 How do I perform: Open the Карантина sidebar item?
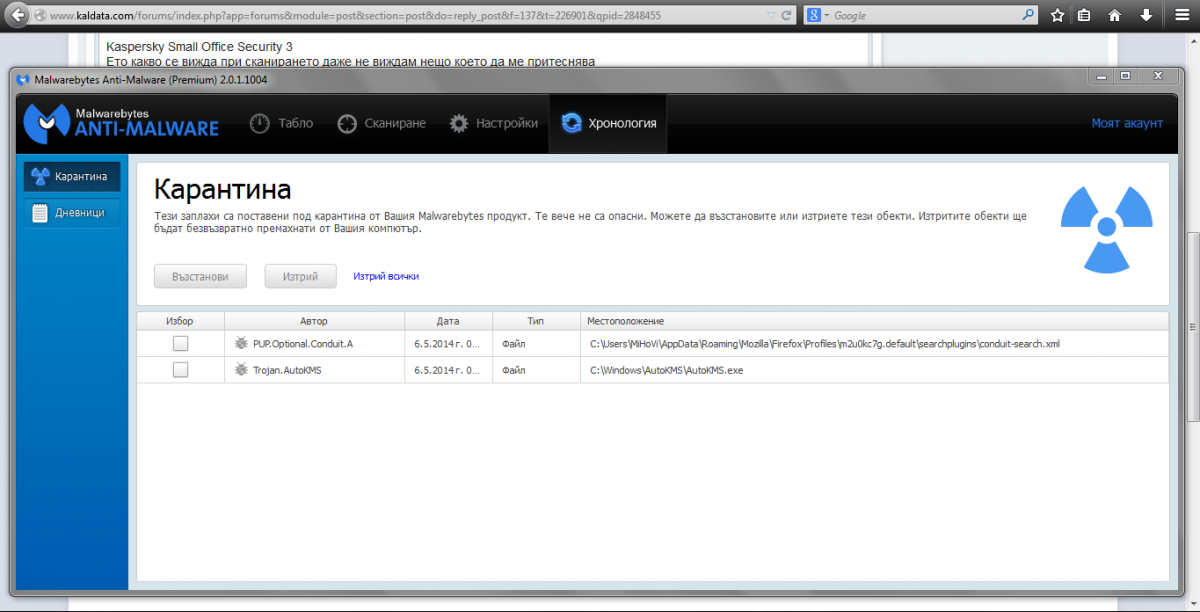(72, 177)
